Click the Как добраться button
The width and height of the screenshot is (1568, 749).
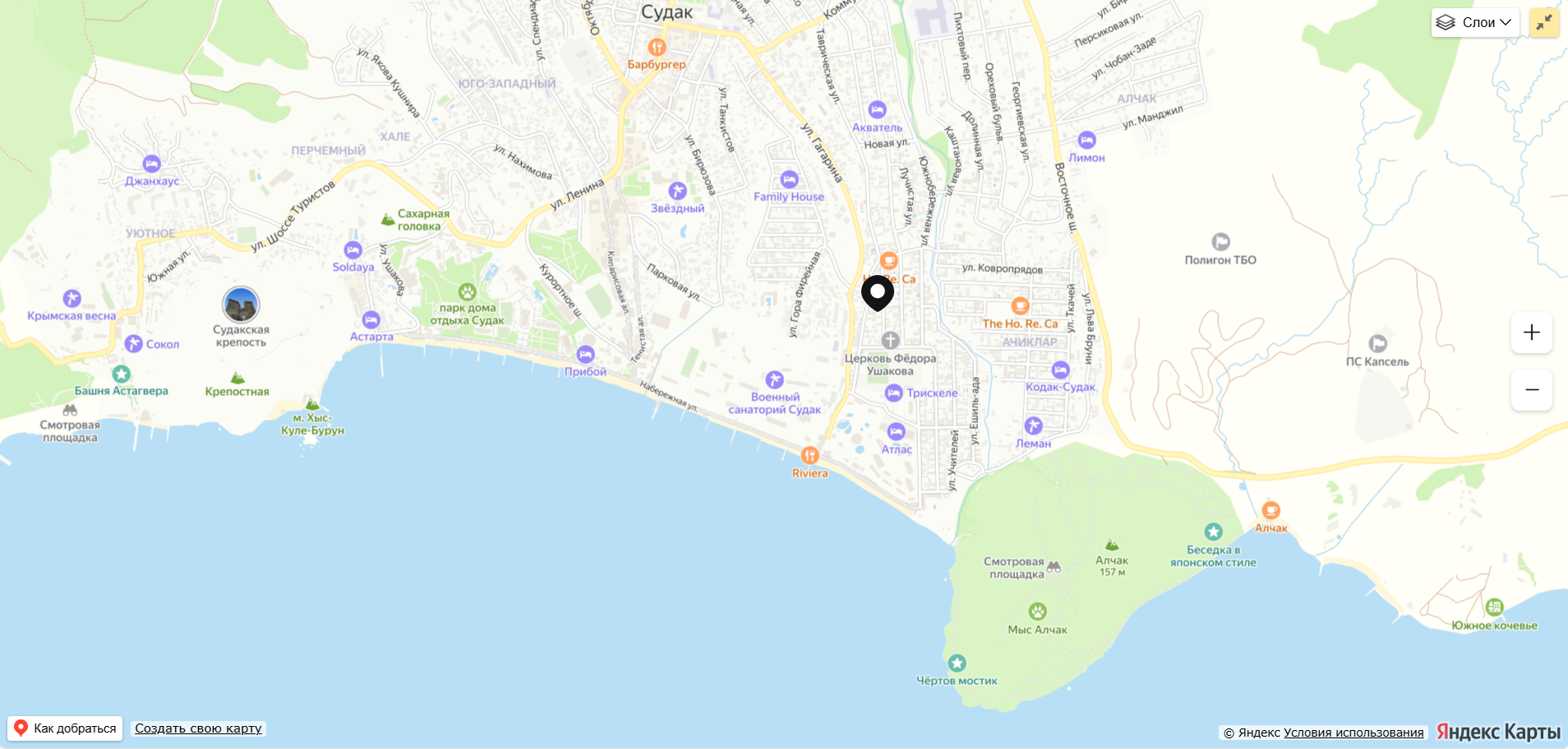coord(65,728)
